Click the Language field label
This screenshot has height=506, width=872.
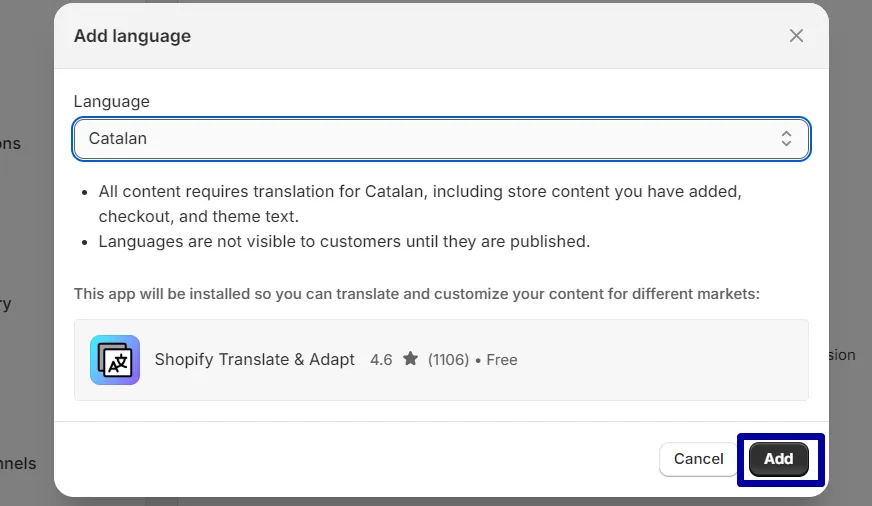tap(112, 102)
